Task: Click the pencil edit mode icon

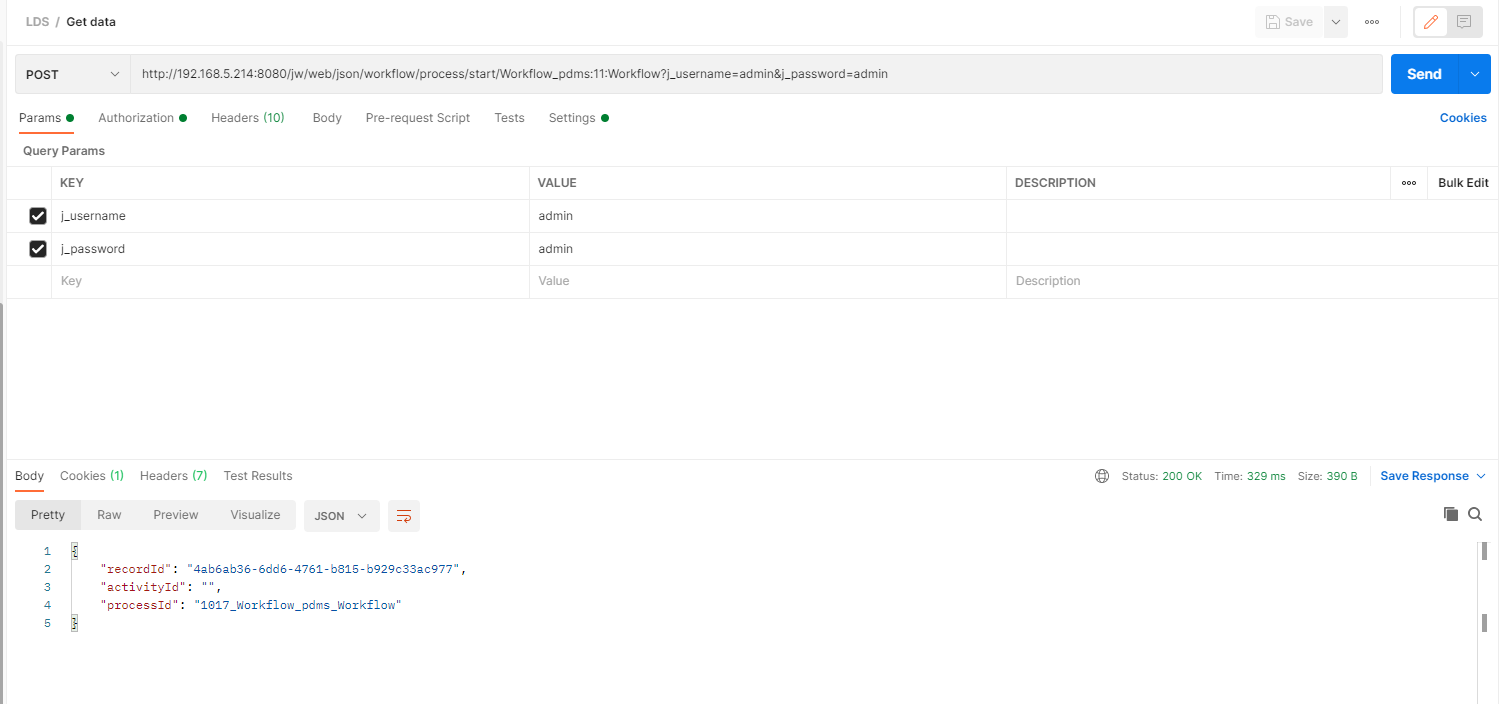Action: (1430, 22)
